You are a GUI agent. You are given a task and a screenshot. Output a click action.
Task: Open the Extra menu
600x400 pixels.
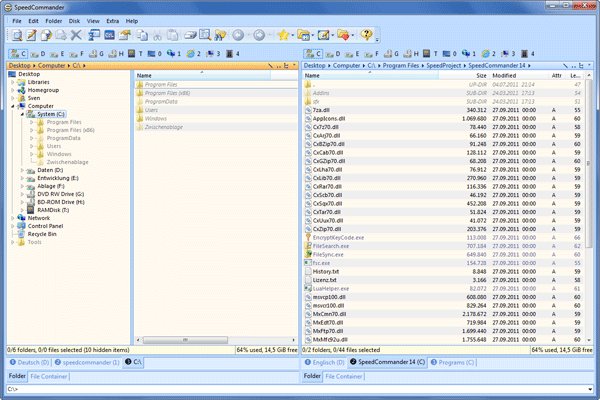coord(112,21)
